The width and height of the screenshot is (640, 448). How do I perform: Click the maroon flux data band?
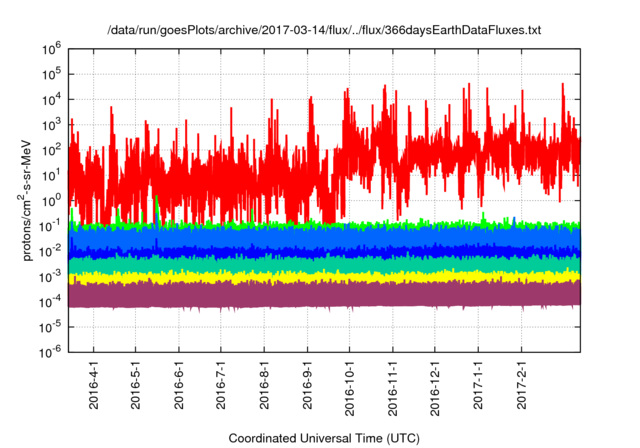pyautogui.click(x=300, y=293)
